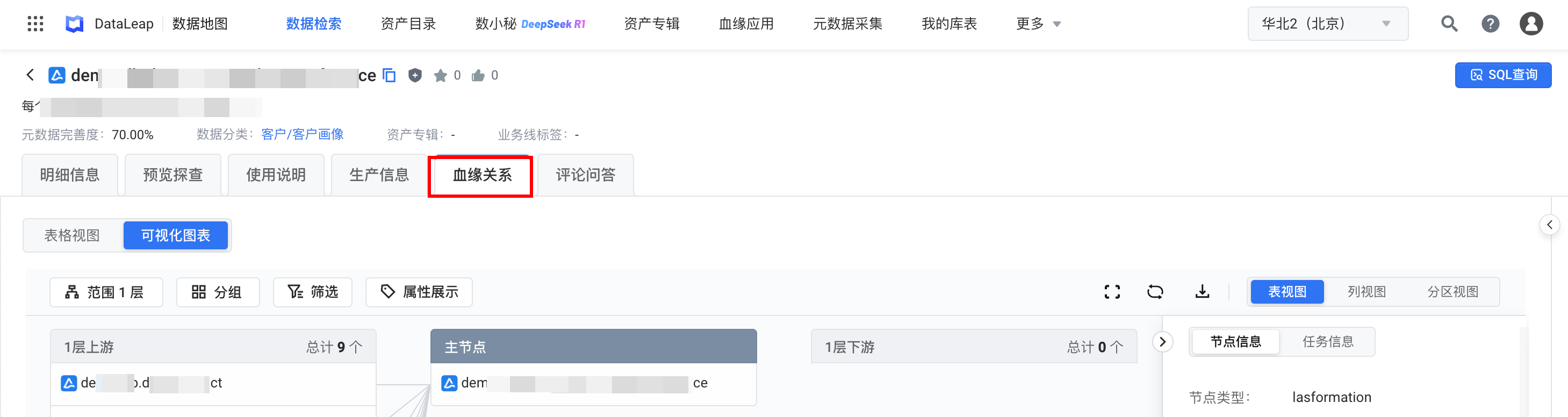Open the 任务信息 tab
This screenshot has width=1568, height=417.
(1328, 342)
